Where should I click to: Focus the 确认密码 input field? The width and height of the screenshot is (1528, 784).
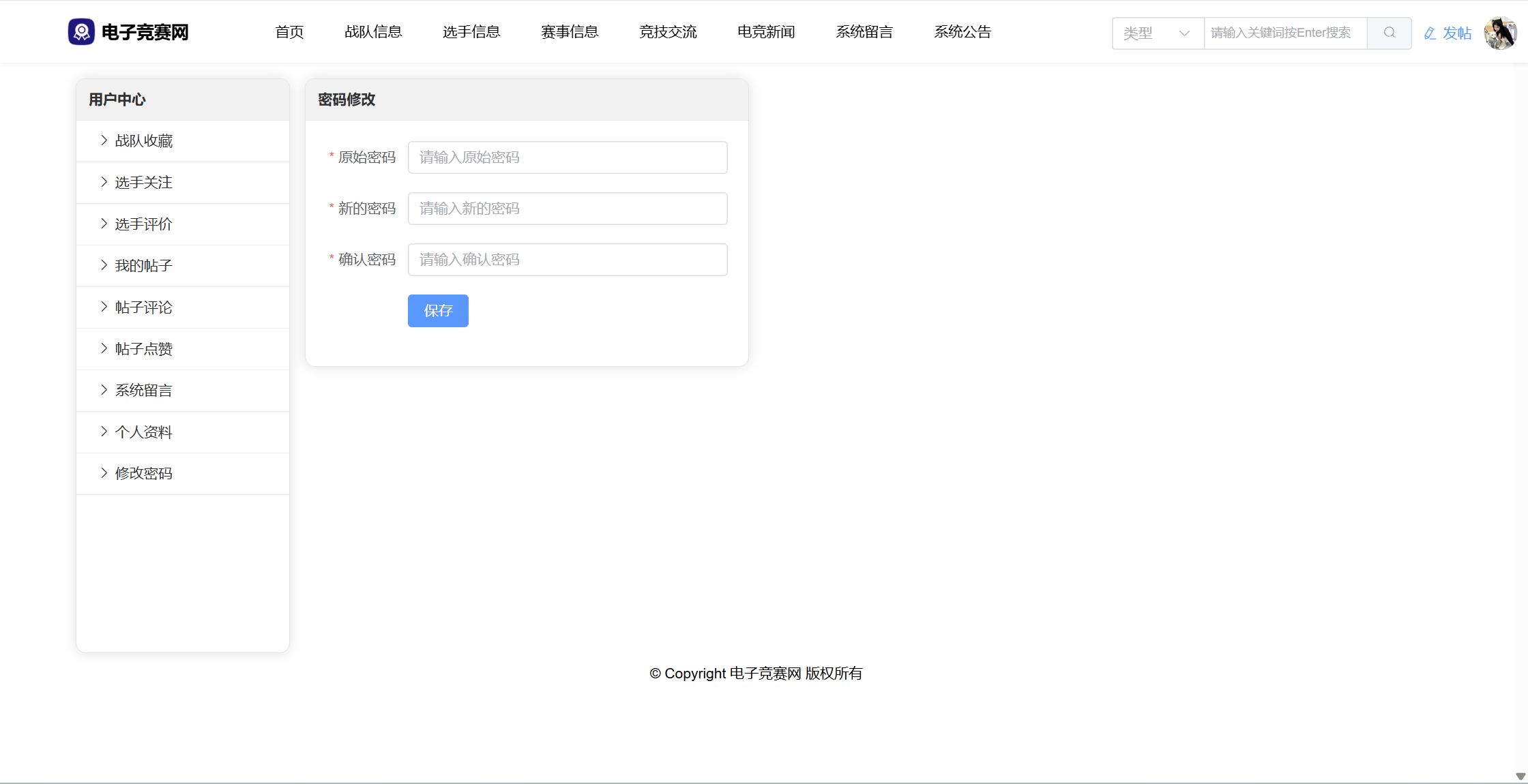click(568, 260)
